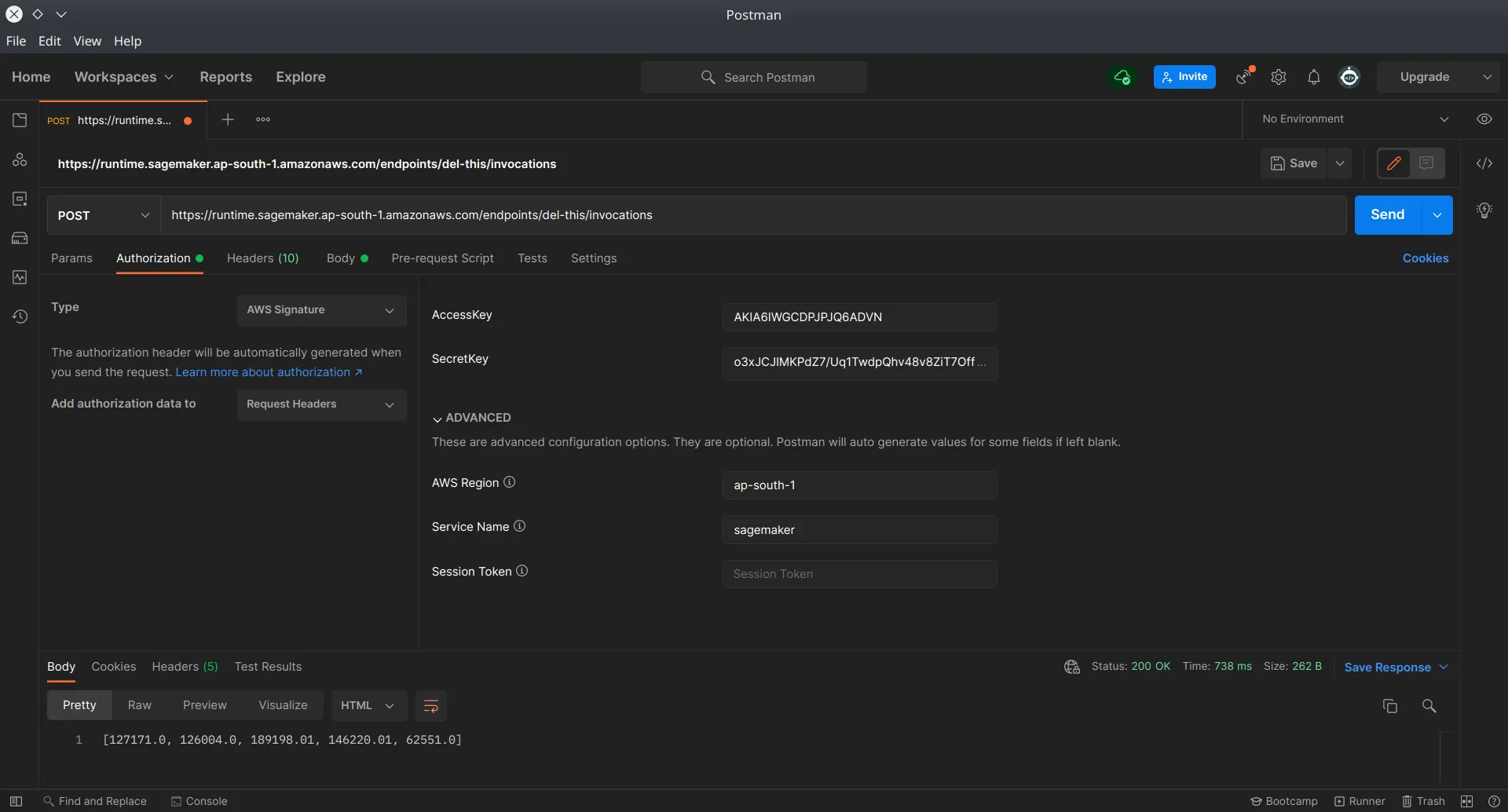The width and height of the screenshot is (1508, 812).
Task: Open the tab options ellipsis menu
Action: [x=263, y=119]
